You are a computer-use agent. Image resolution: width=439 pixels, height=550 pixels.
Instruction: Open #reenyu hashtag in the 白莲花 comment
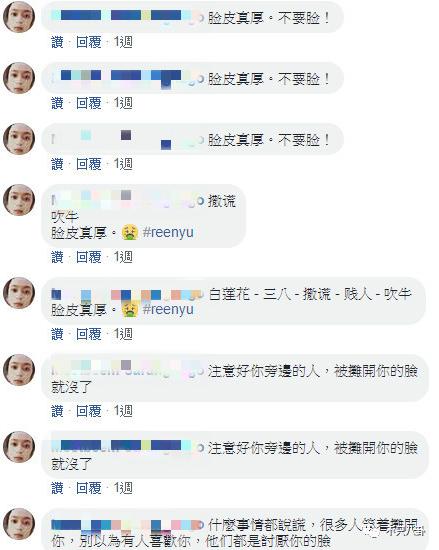[168, 309]
